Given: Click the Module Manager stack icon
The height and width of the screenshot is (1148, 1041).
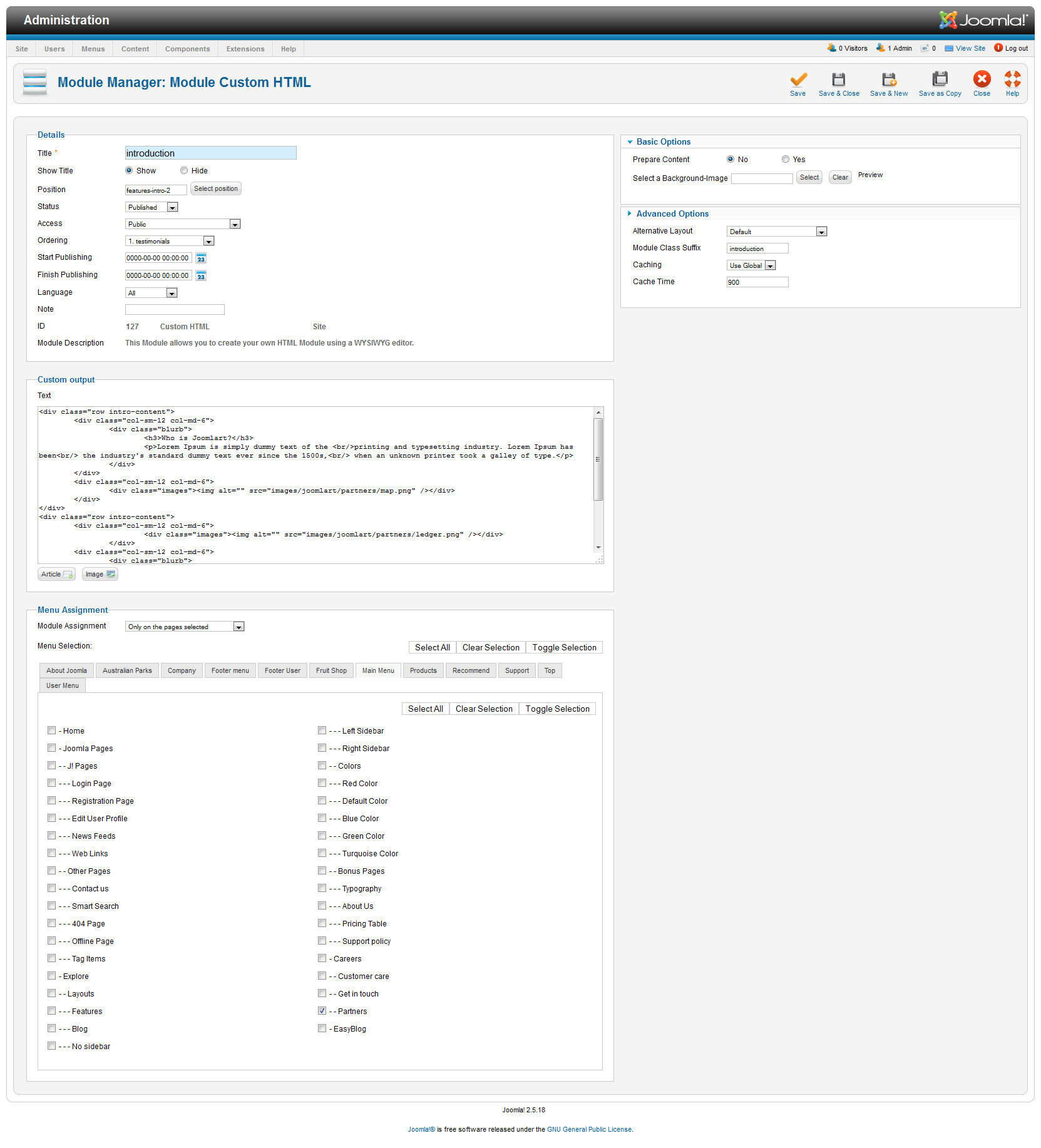Looking at the screenshot, I should tap(35, 82).
